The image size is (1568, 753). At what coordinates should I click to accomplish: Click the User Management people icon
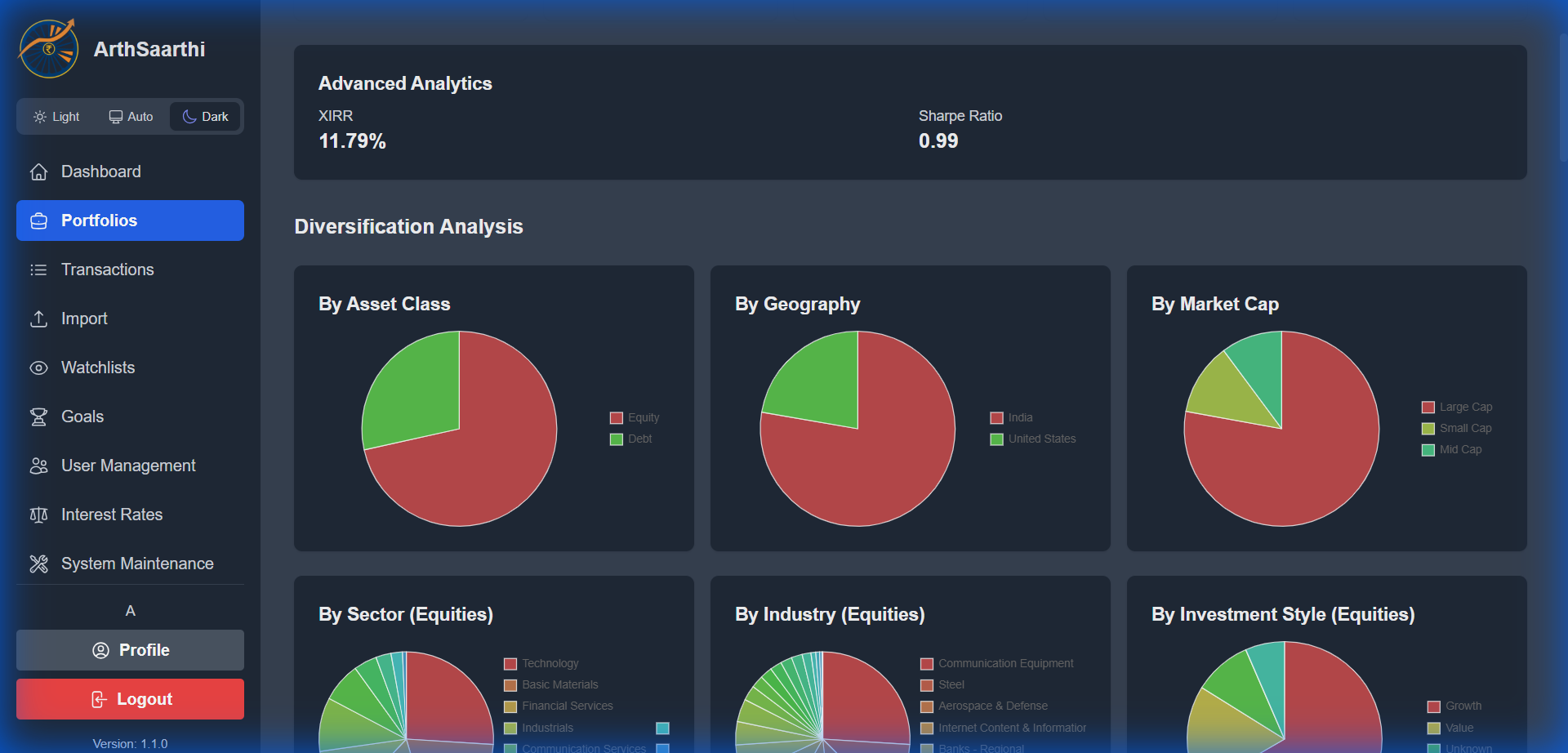coord(38,466)
